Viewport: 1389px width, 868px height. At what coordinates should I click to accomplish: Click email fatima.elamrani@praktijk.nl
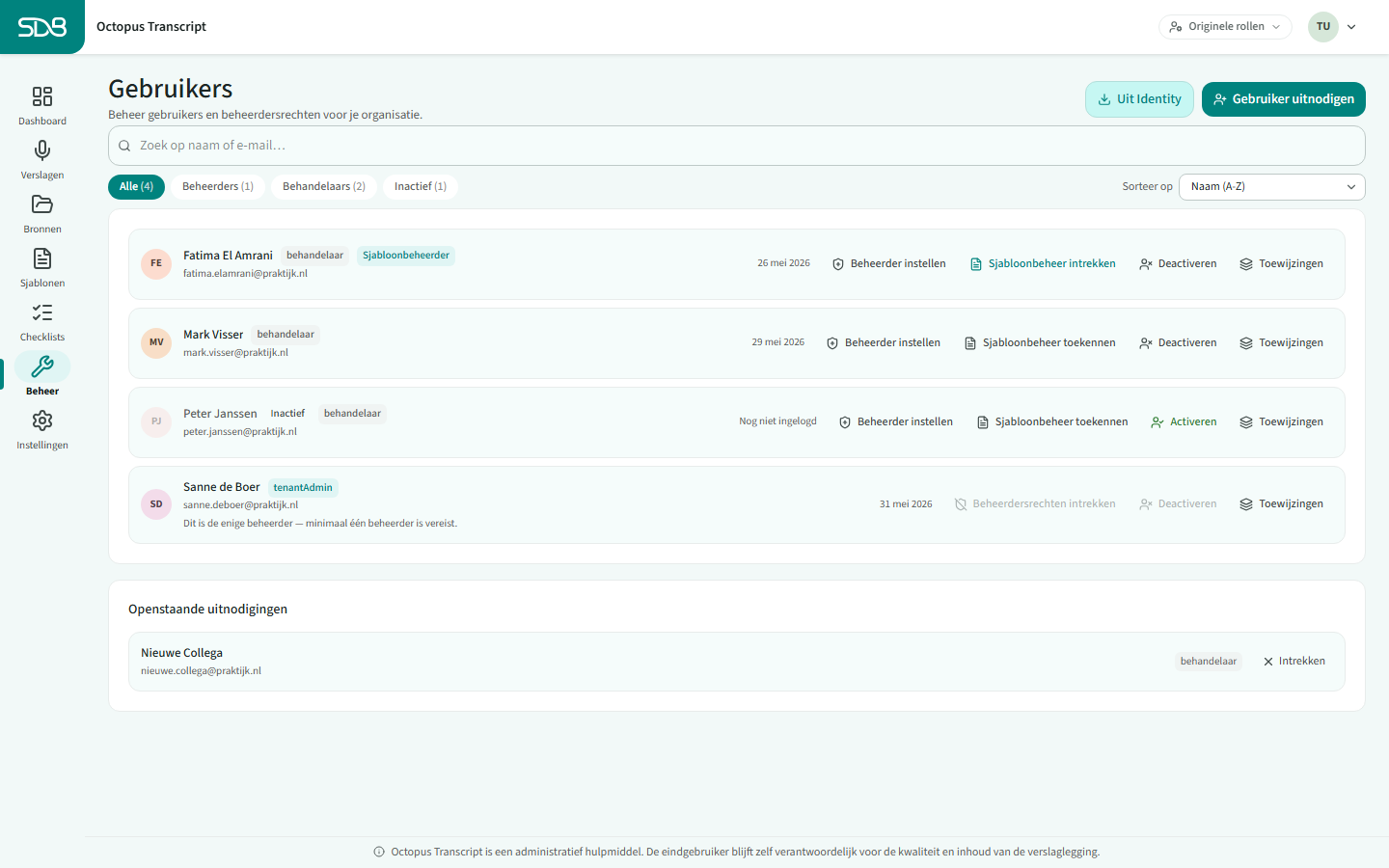(x=245, y=274)
